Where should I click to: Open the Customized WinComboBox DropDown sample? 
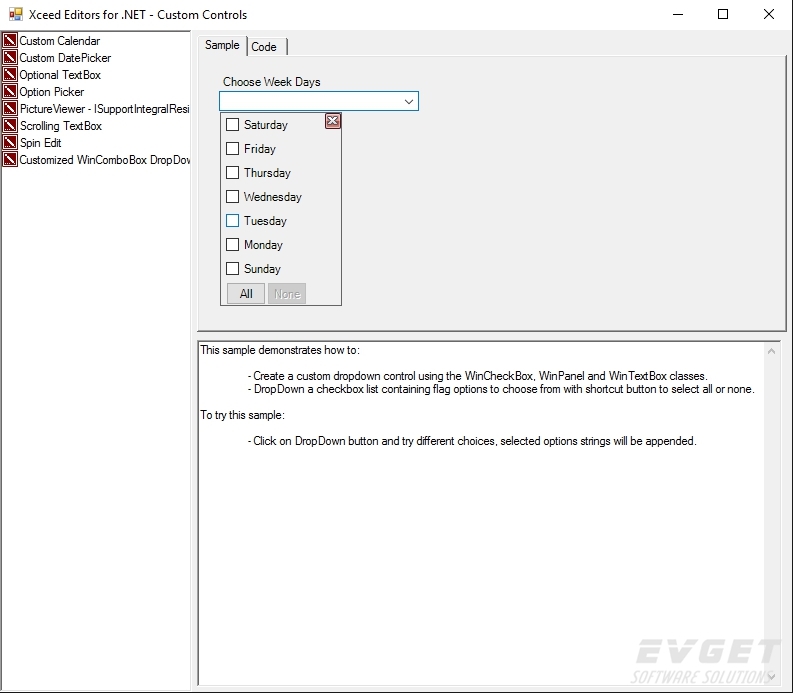pos(105,160)
